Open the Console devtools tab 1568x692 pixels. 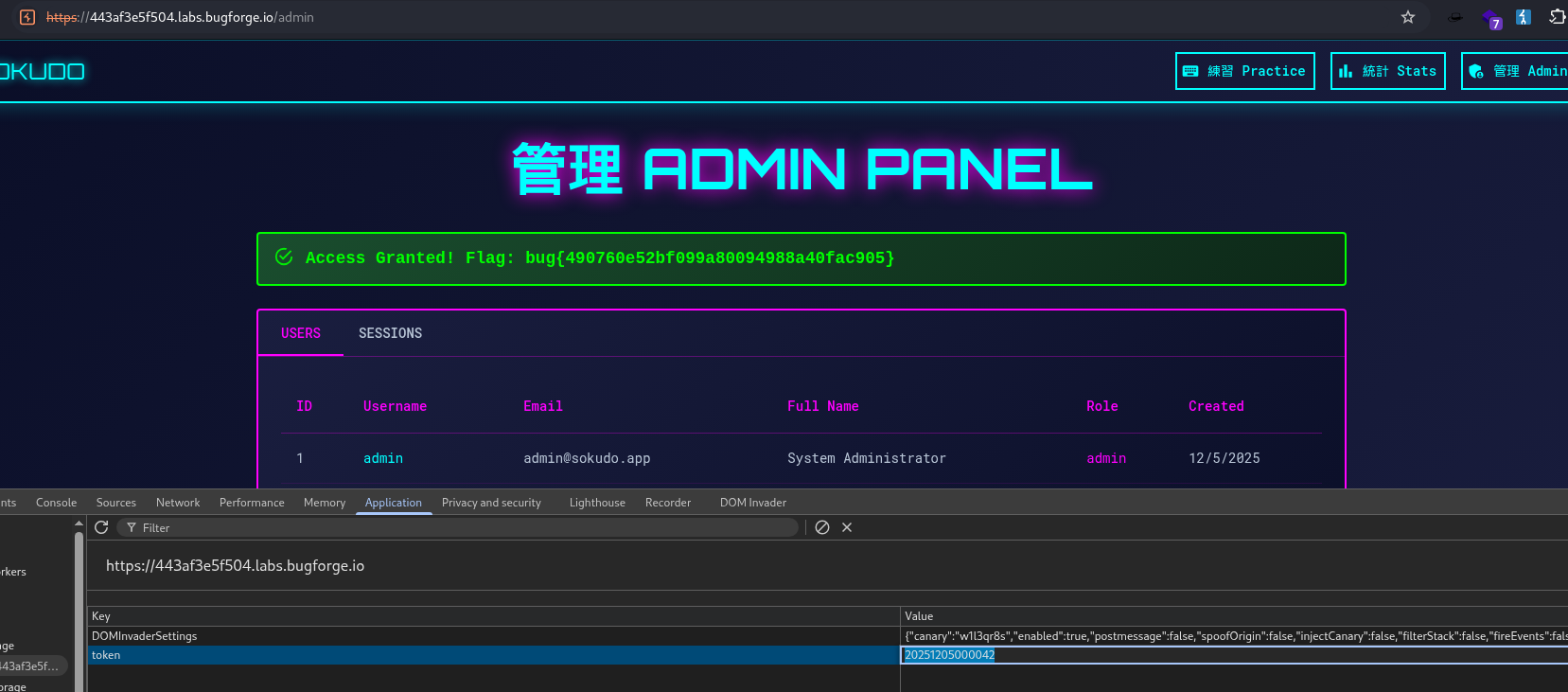click(56, 503)
